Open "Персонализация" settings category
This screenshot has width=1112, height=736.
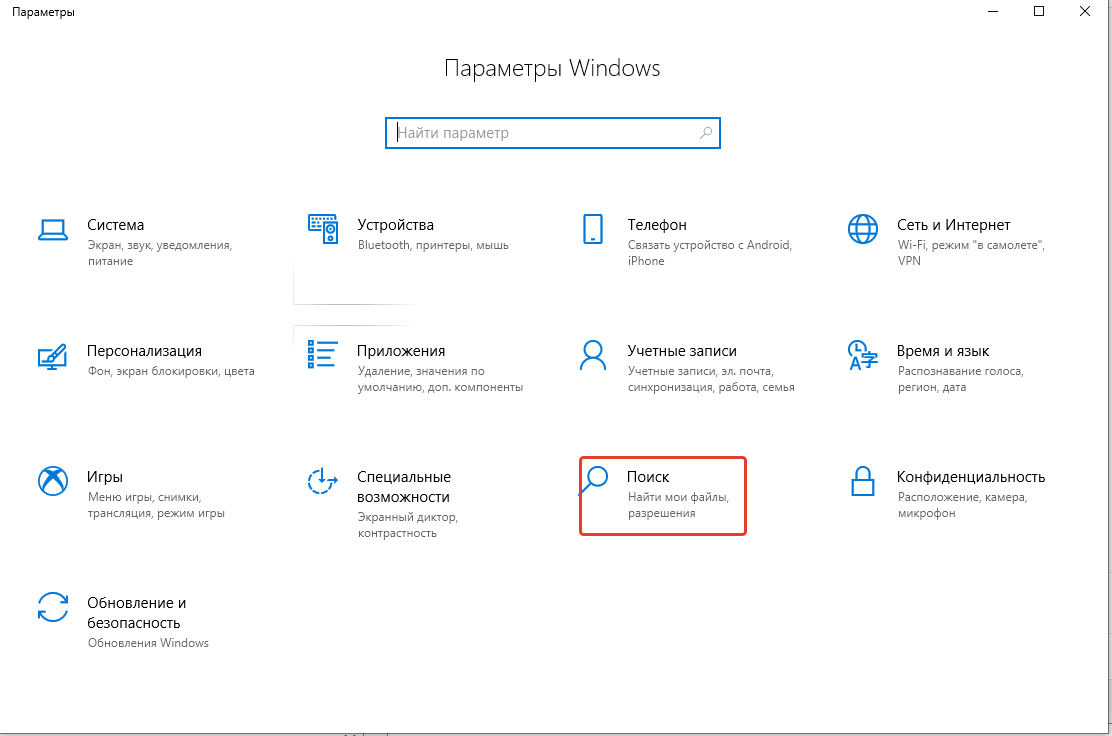coord(145,351)
